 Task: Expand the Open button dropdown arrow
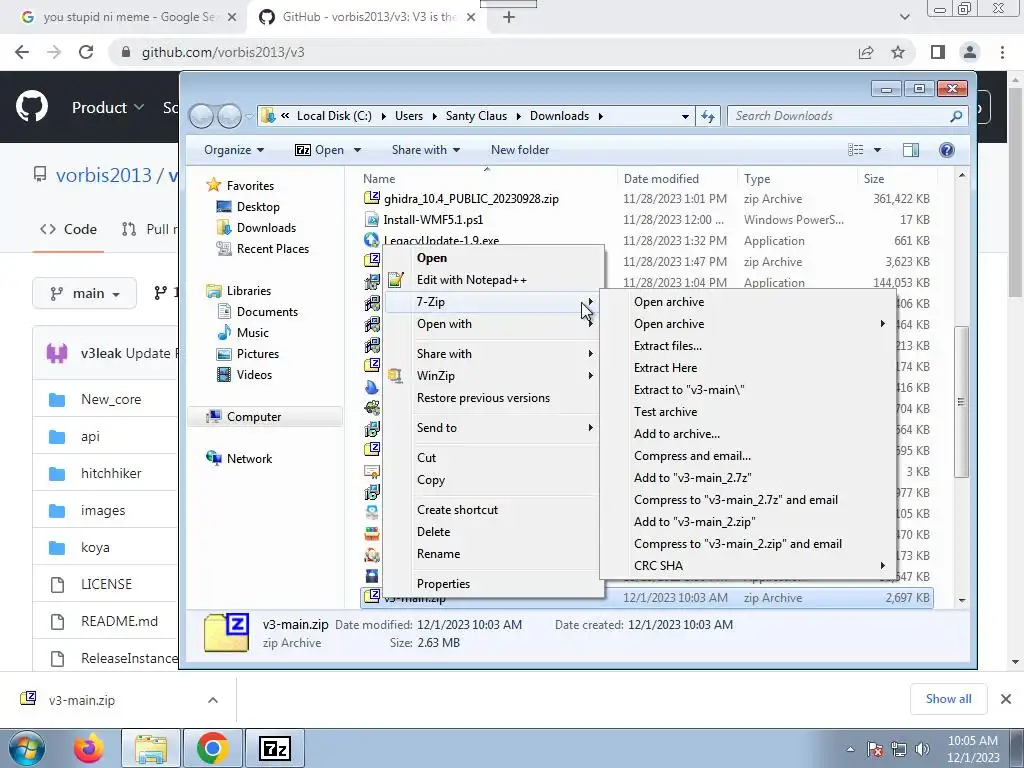[357, 150]
